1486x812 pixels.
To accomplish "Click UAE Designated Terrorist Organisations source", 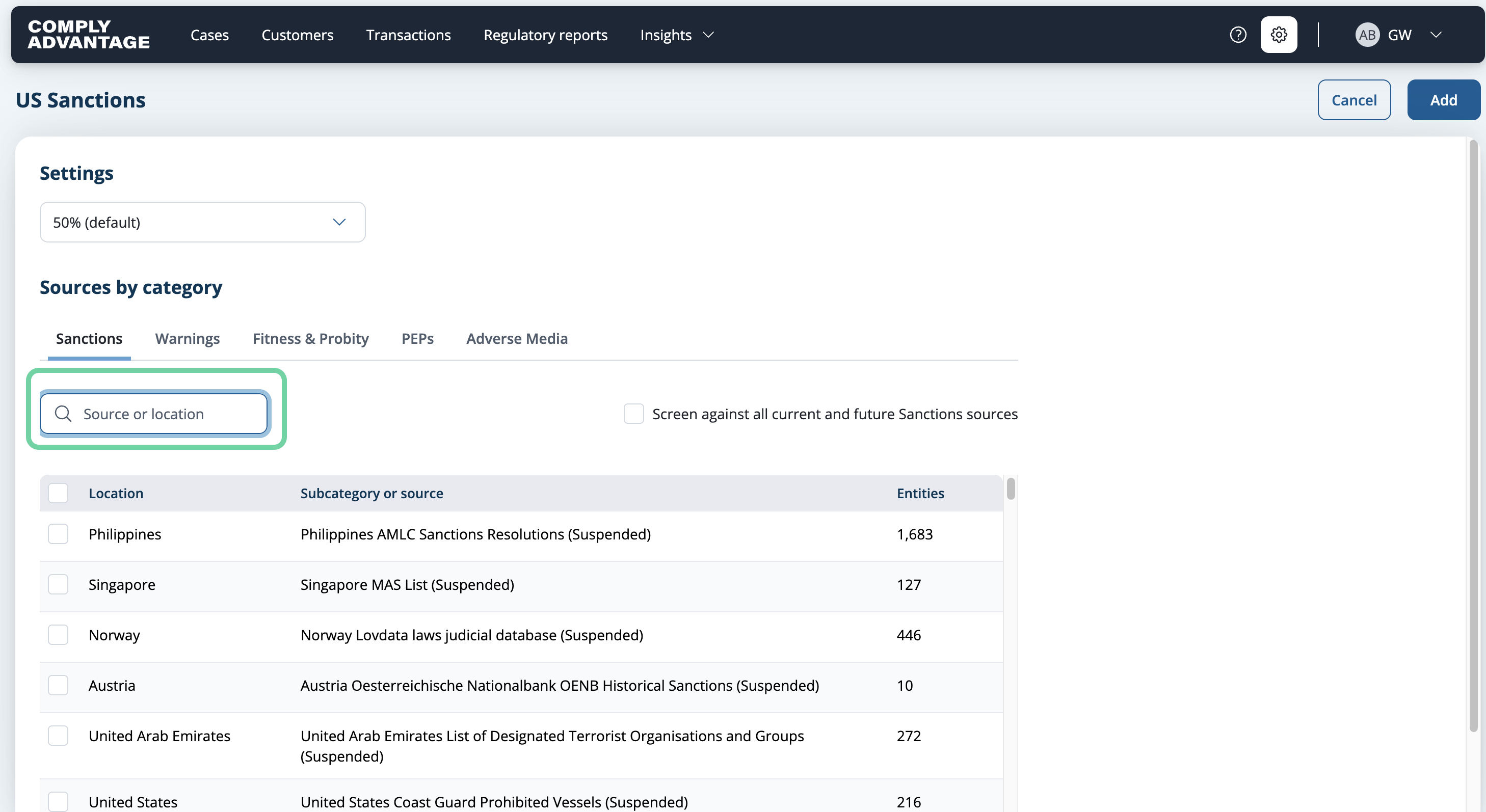I will tap(552, 746).
